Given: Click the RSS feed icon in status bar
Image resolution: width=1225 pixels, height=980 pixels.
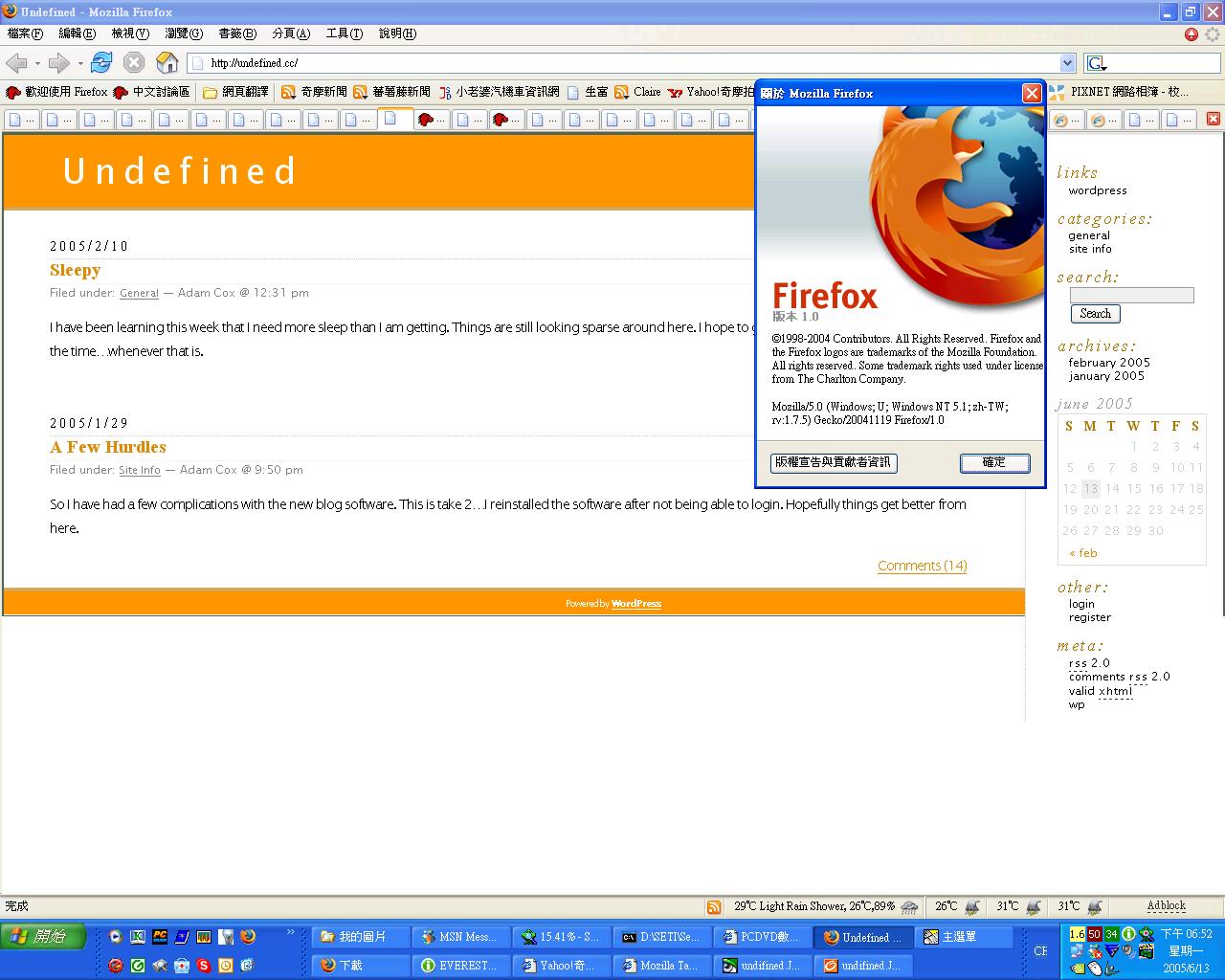Looking at the screenshot, I should (x=714, y=907).
